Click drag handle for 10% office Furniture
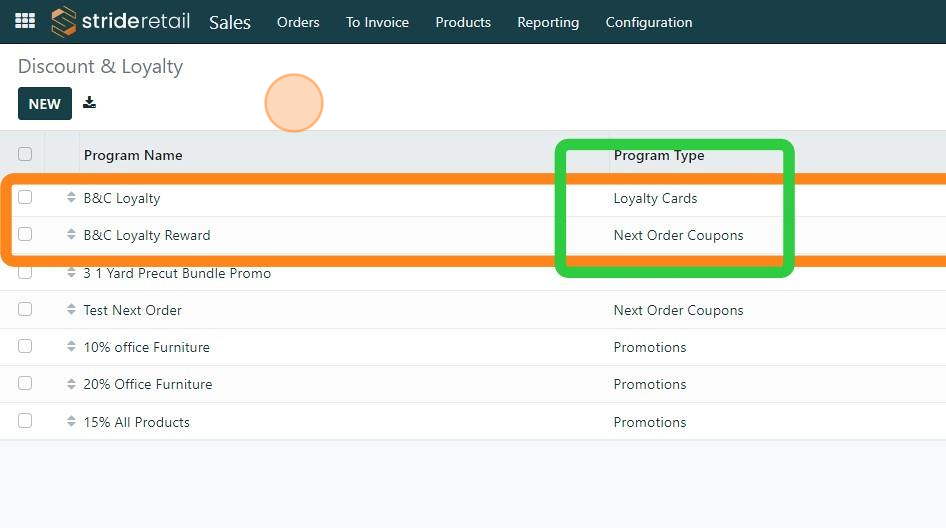 pos(71,347)
